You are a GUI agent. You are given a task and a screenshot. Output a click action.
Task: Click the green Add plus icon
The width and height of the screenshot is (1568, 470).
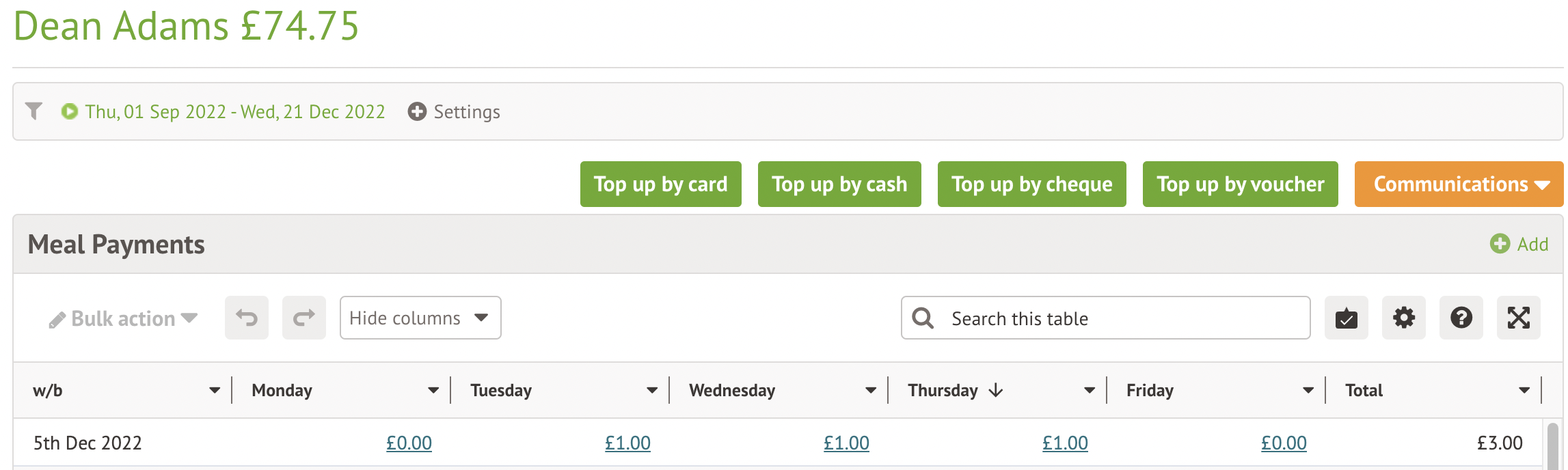(1500, 244)
